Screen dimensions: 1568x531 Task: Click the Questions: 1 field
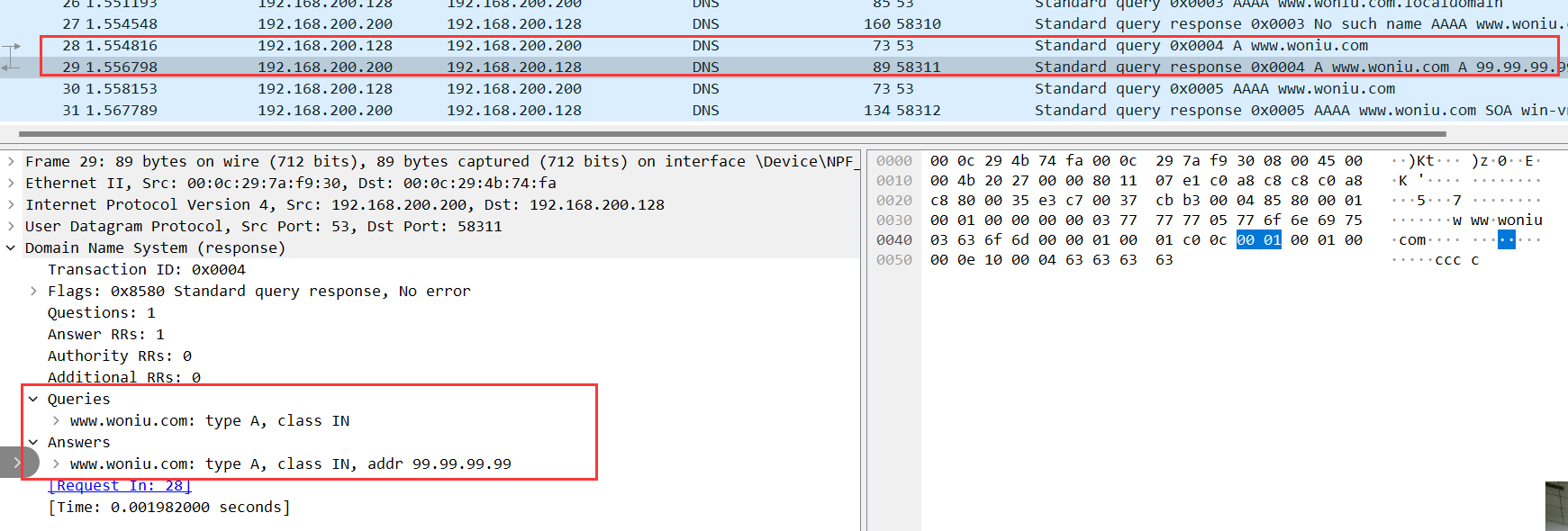(102, 313)
